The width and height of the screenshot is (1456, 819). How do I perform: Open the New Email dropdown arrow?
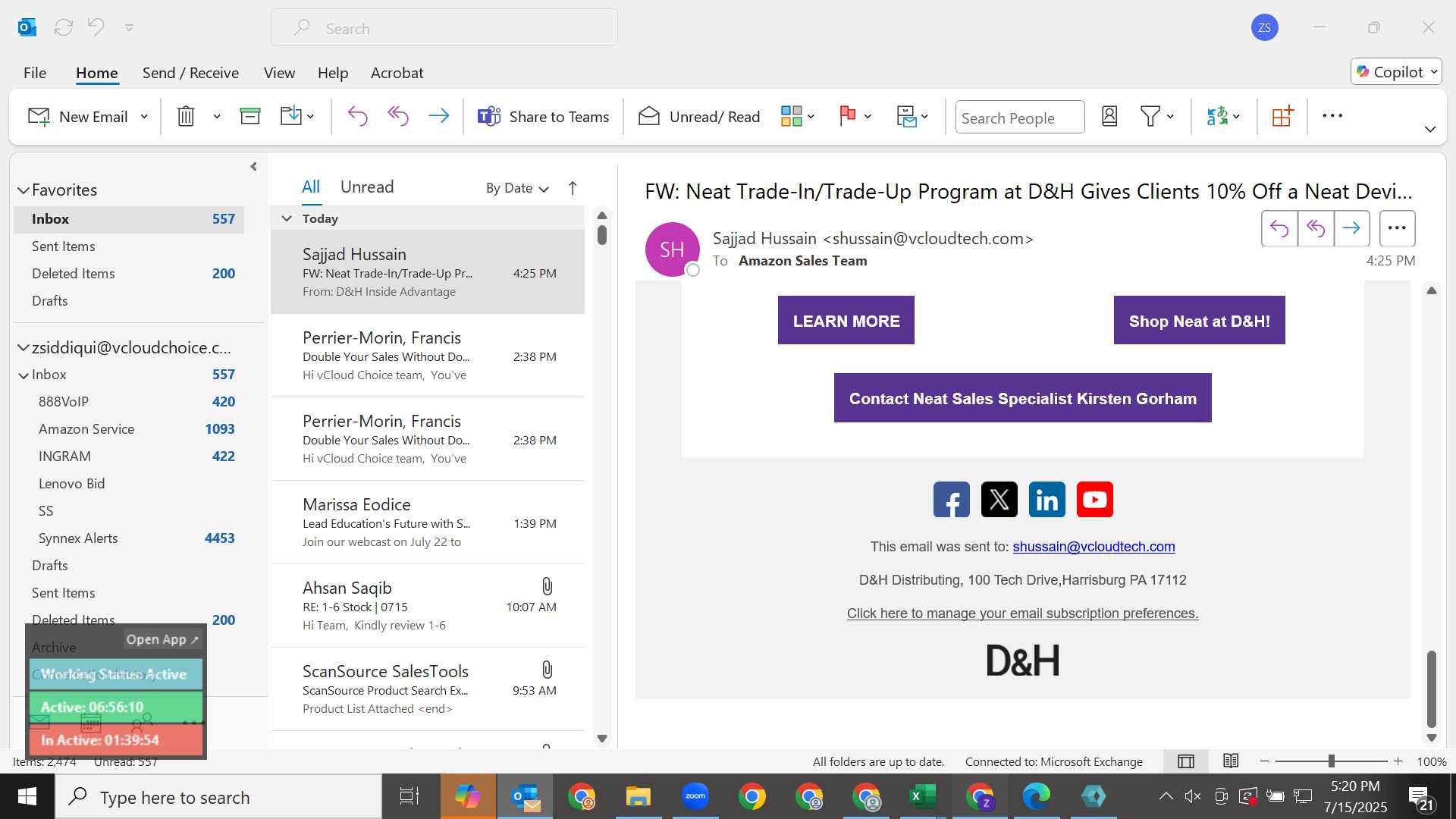pyautogui.click(x=144, y=117)
